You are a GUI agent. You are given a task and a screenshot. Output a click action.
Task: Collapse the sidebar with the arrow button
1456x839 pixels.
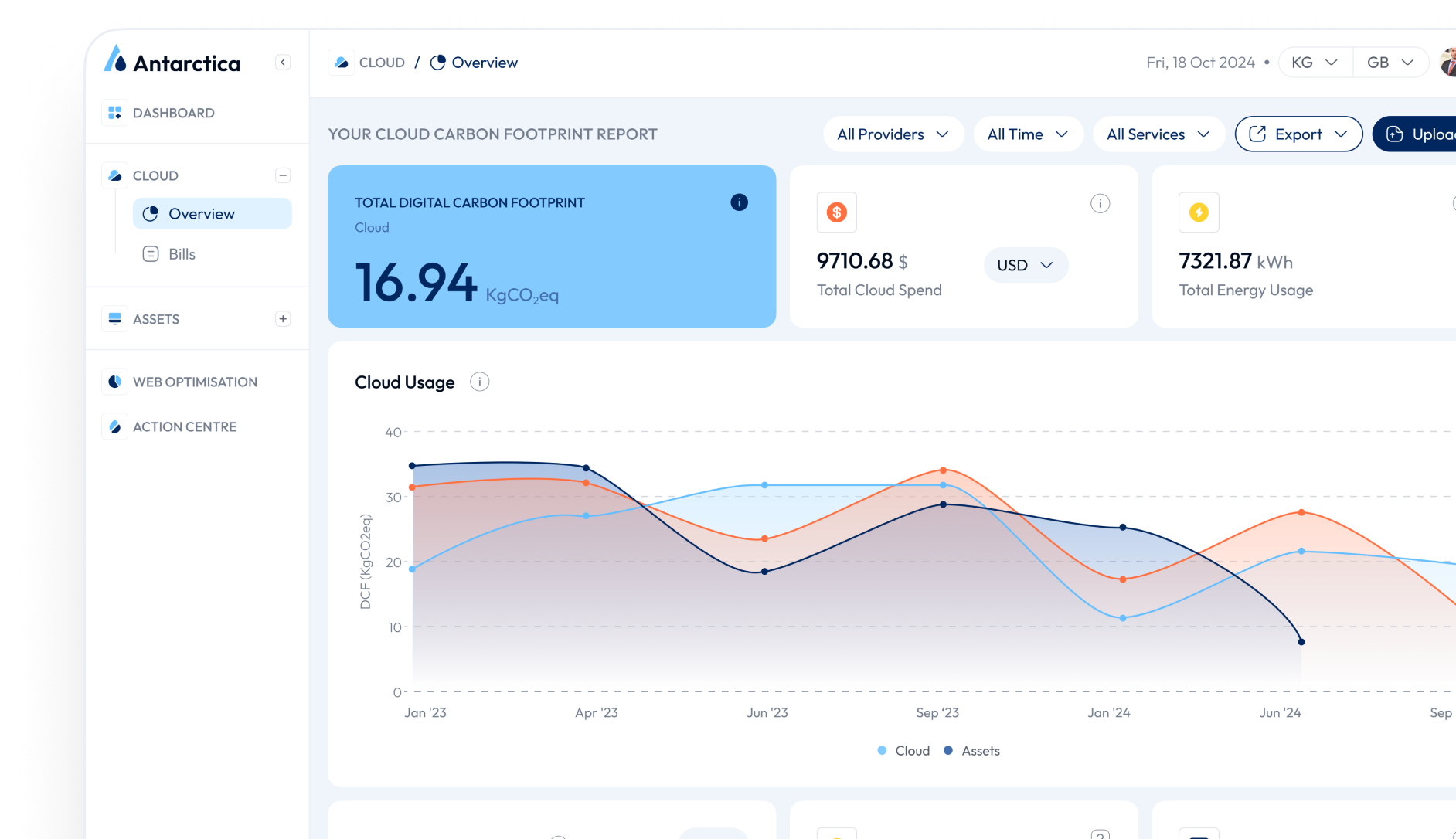283,63
